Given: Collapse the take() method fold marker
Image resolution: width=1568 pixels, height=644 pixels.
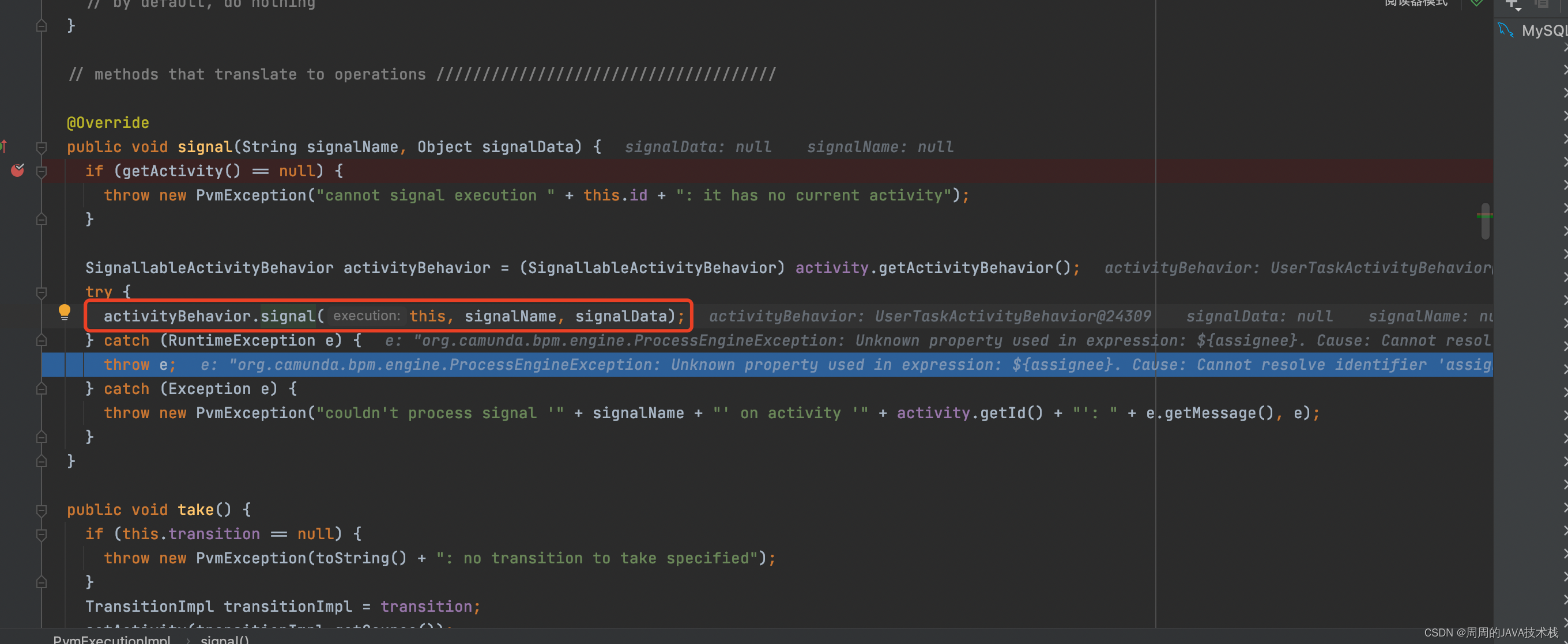Looking at the screenshot, I should coord(42,510).
